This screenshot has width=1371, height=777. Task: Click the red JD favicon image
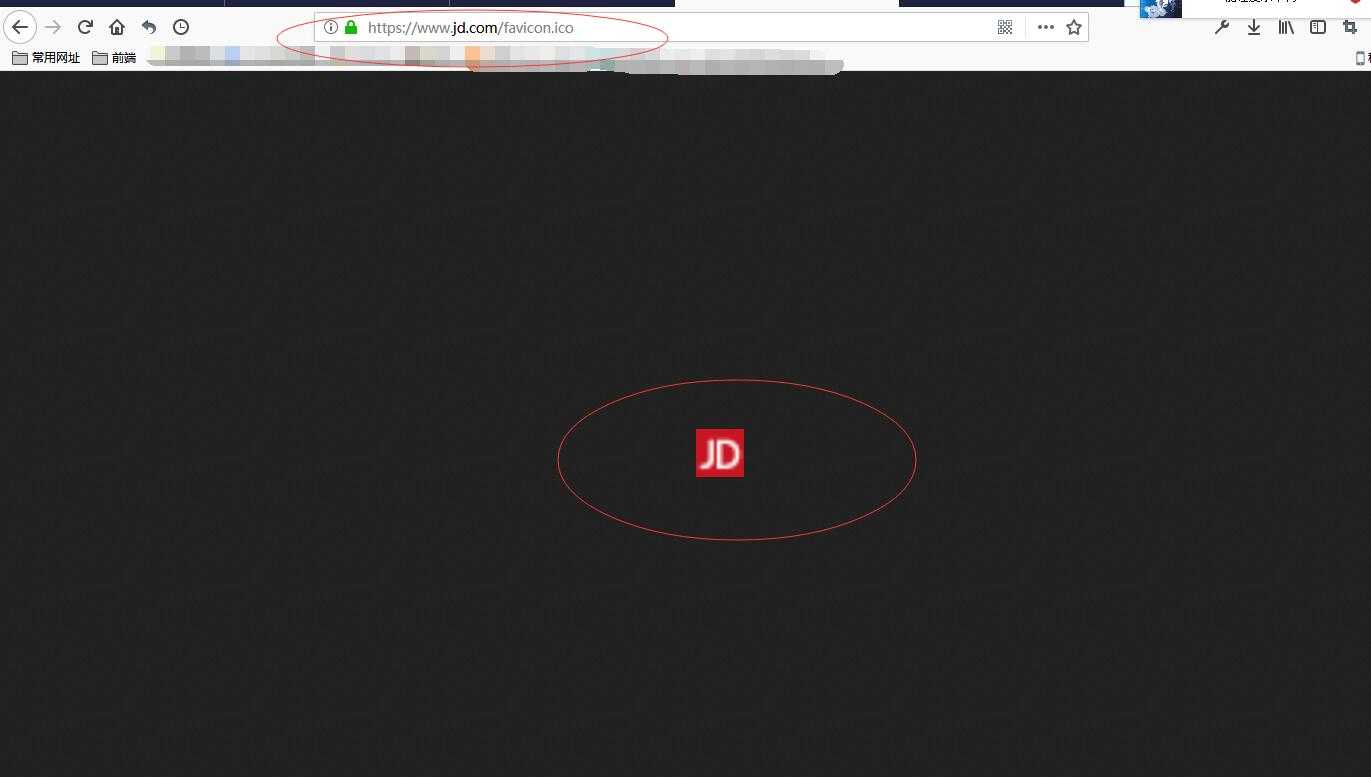coord(720,453)
